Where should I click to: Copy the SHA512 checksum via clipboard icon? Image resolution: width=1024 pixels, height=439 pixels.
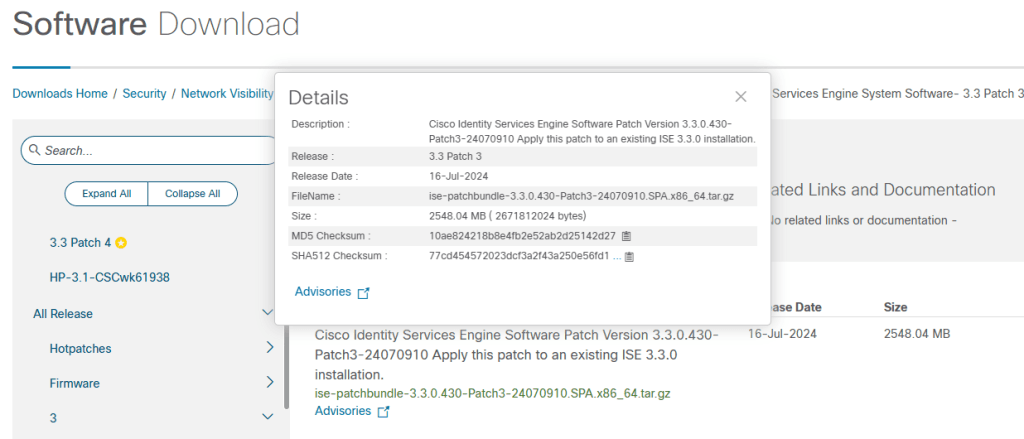coord(629,257)
